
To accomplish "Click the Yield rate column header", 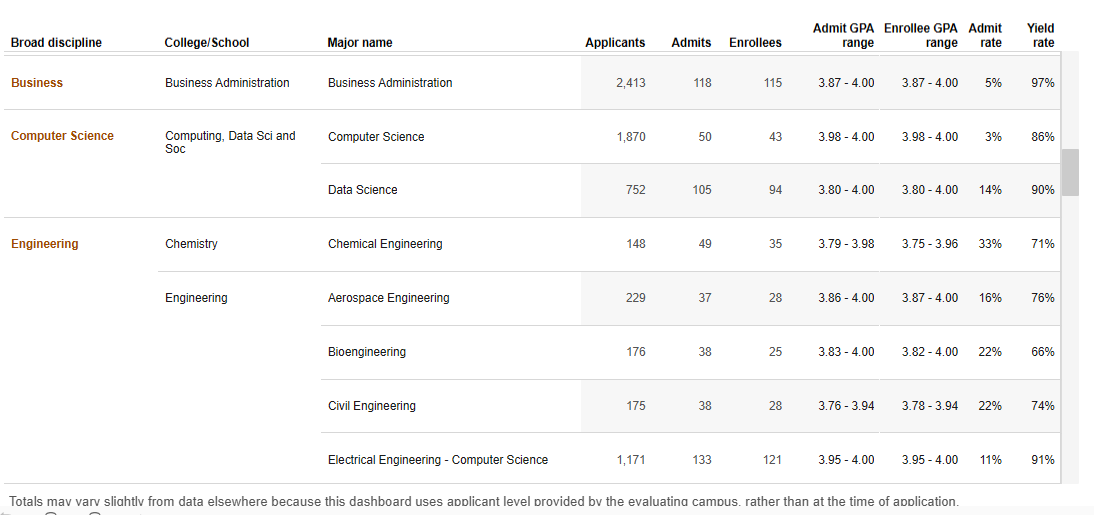I will pyautogui.click(x=1040, y=36).
